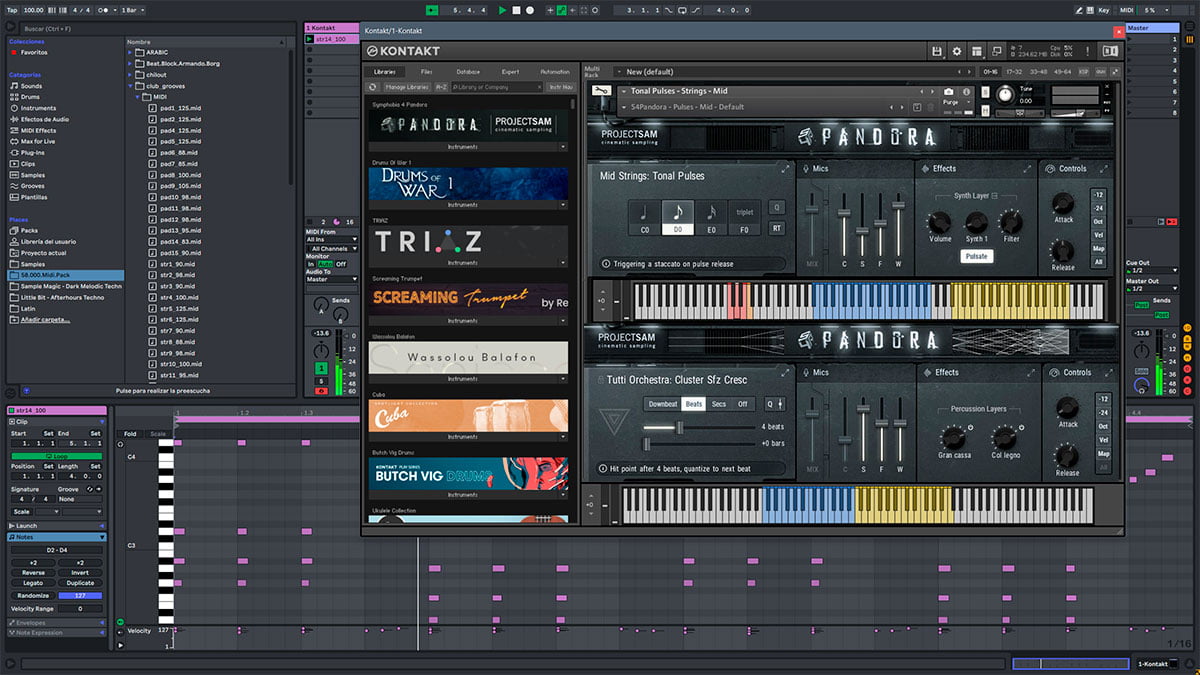Screen dimensions: 1200x675
Task: Click the Reverse notes button
Action: tap(33, 573)
